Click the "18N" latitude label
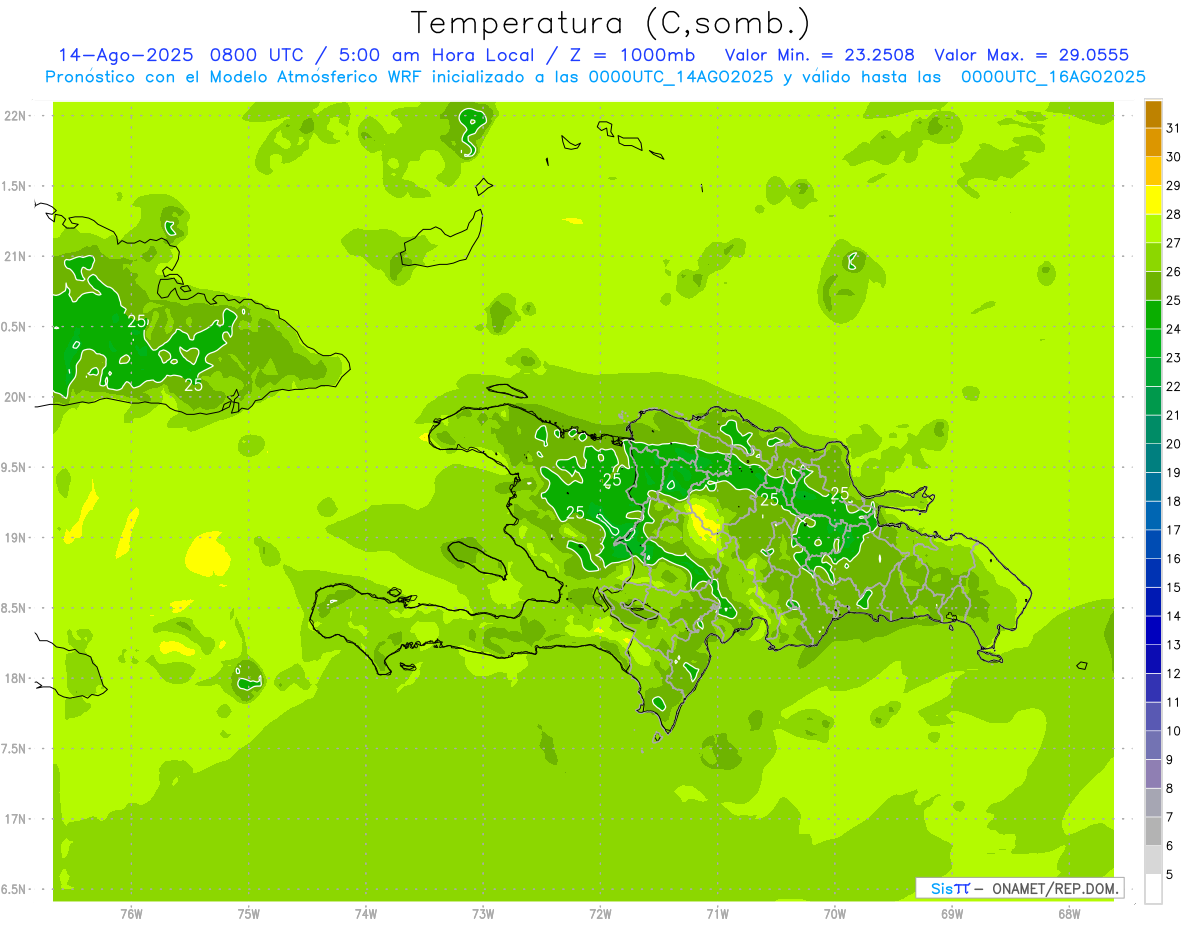 [x=15, y=678]
